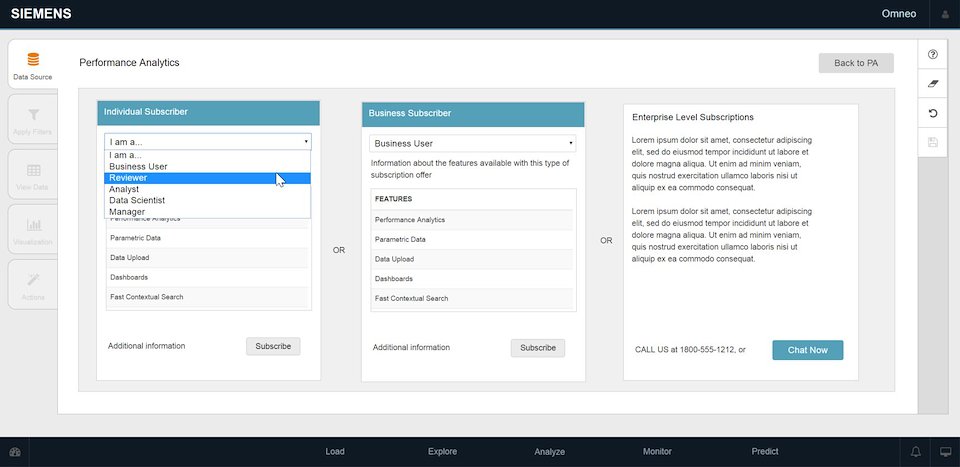Select Fast Contextual Search in Business list
This screenshot has height=467, width=960.
click(472, 298)
